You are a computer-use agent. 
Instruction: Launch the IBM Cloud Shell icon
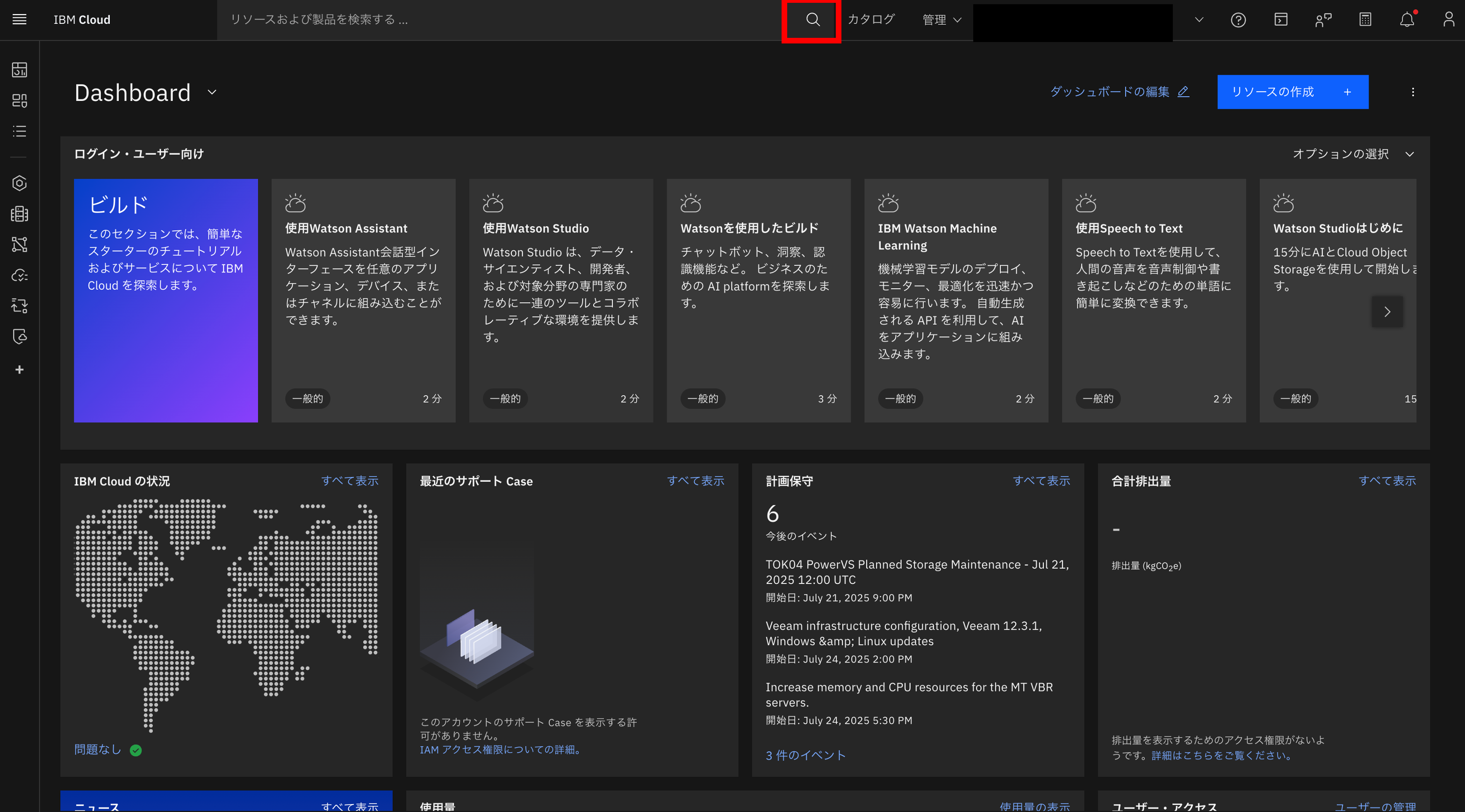tap(1281, 20)
